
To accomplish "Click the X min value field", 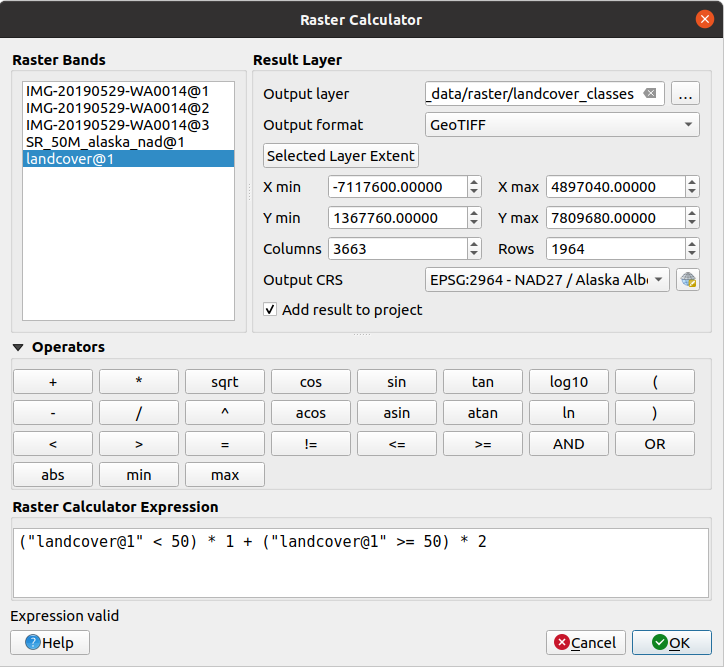I will click(x=396, y=187).
